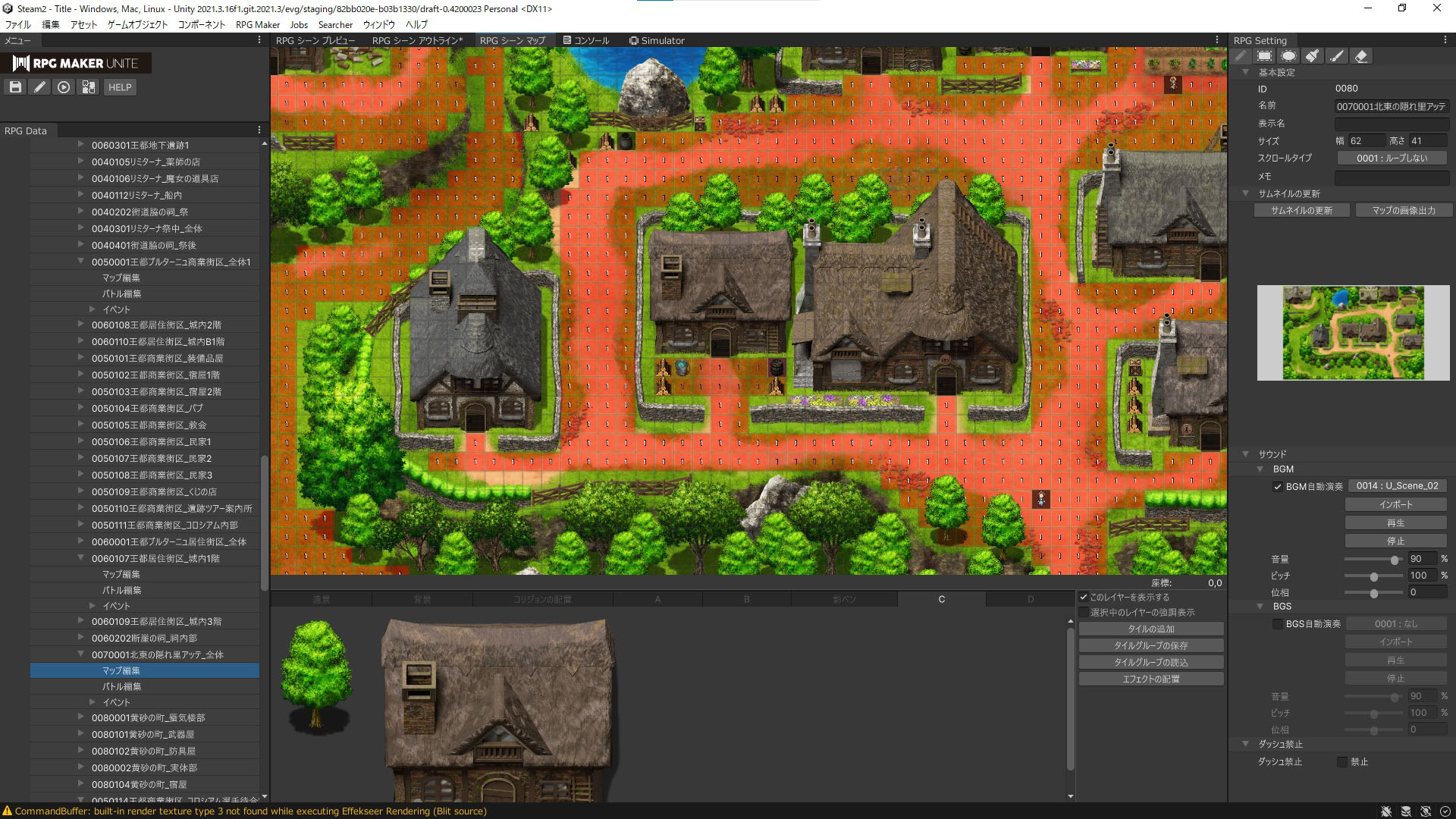Open the puzzle-piece add-on icon
The height and width of the screenshot is (819, 1456).
89,87
